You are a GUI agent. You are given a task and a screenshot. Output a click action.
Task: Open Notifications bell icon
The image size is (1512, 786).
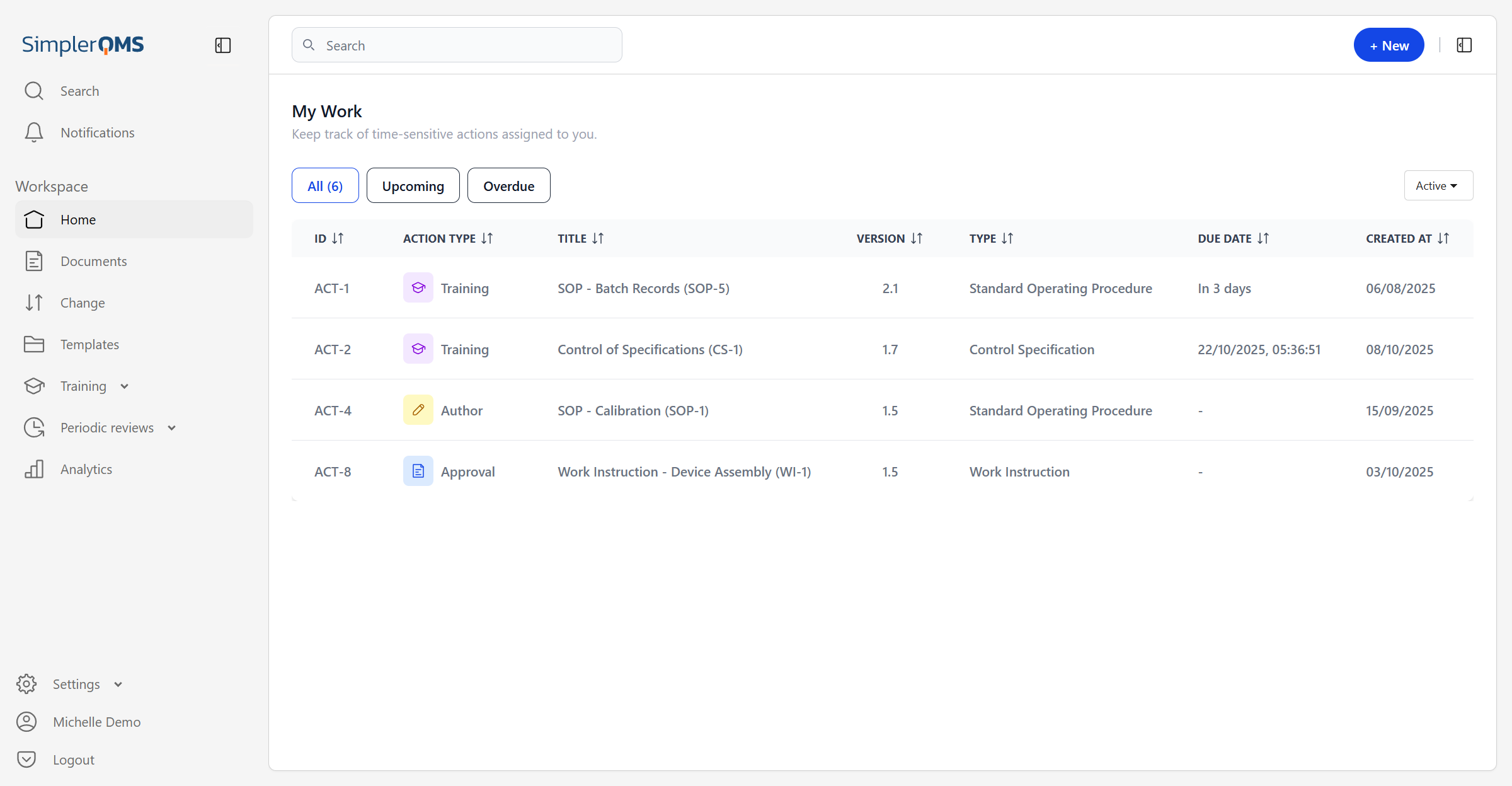coord(34,132)
